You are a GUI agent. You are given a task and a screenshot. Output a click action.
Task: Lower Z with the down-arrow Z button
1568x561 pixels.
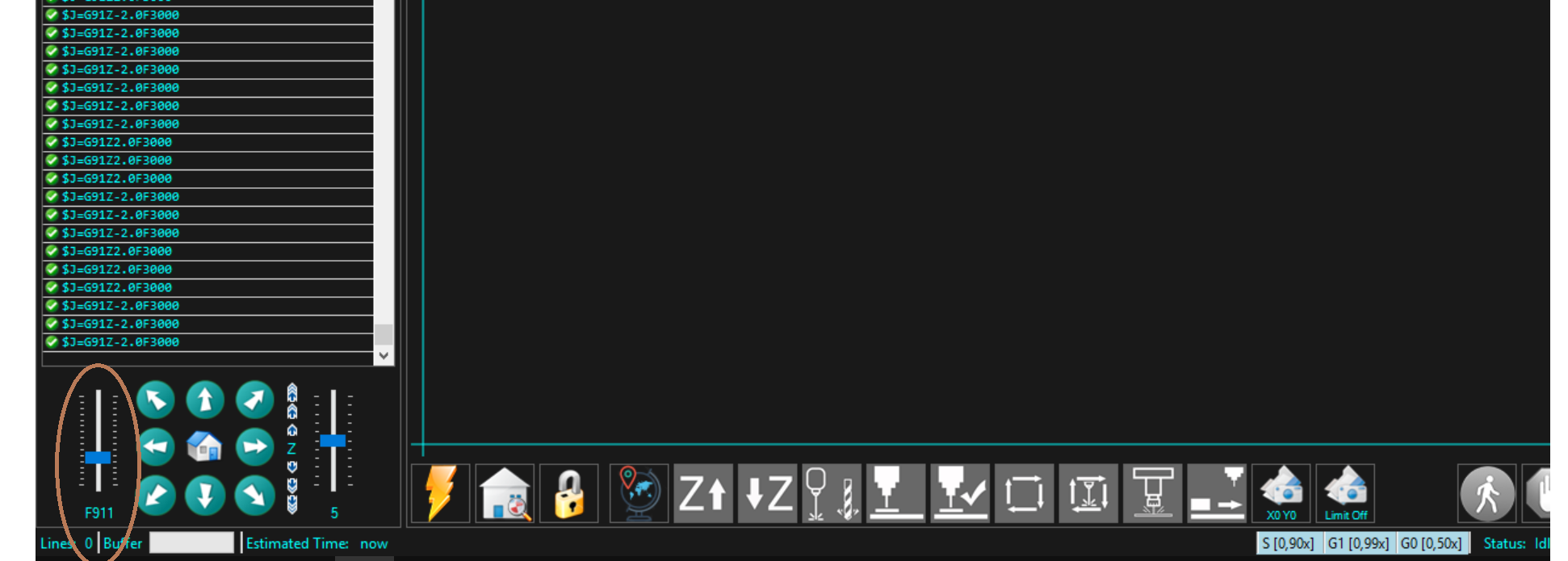coord(768,493)
